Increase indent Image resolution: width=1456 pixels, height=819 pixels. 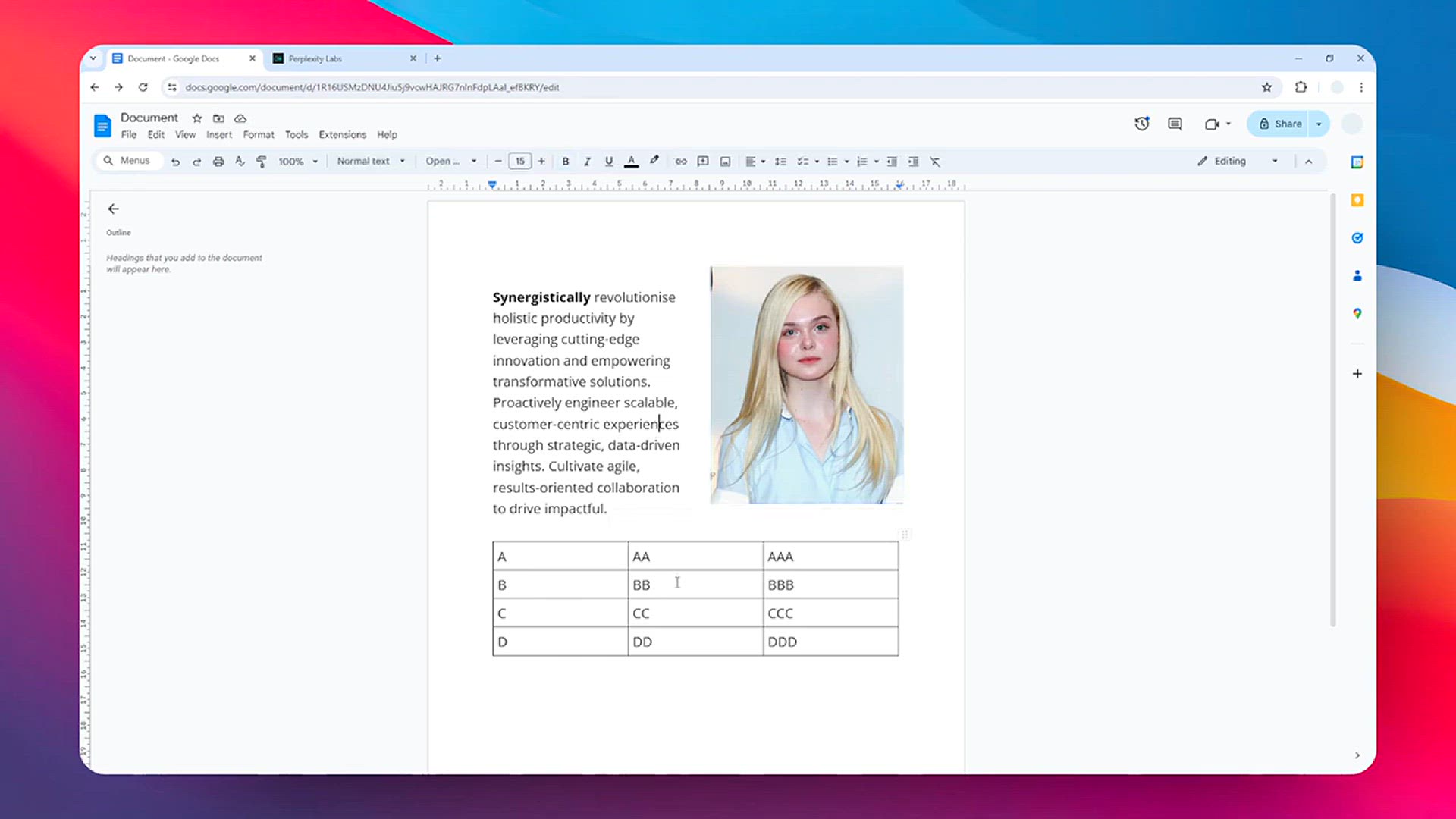(914, 162)
